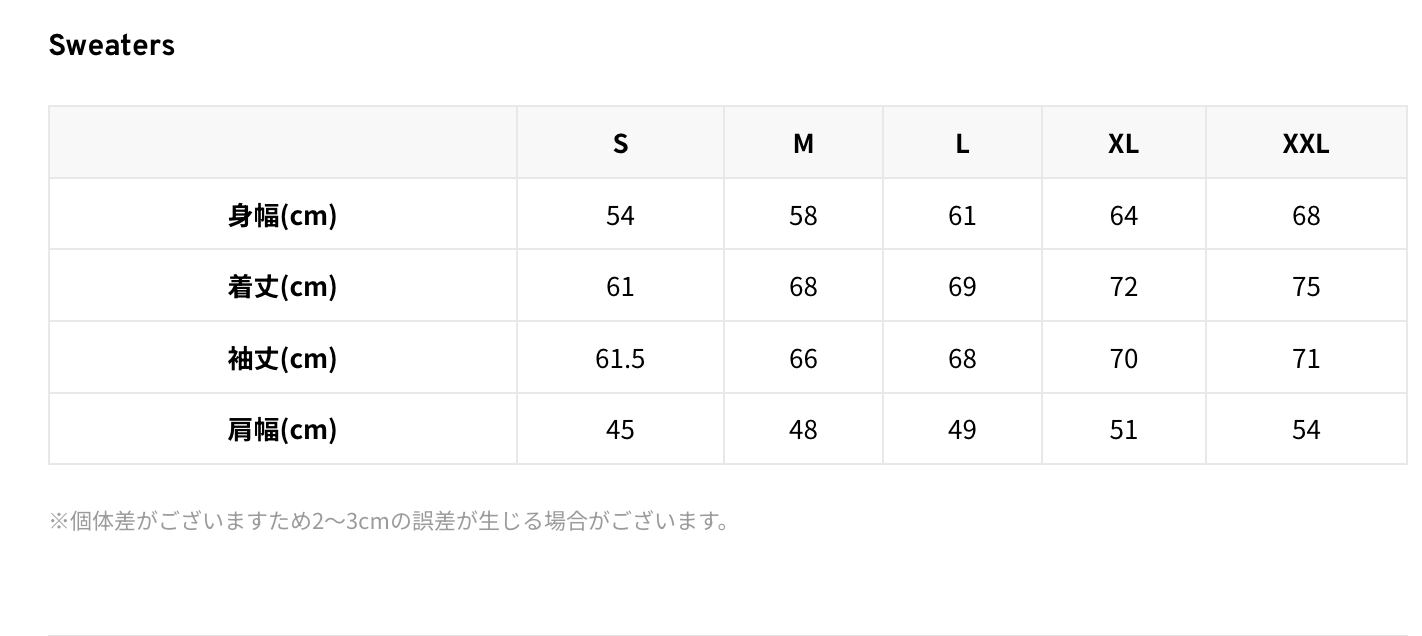This screenshot has width=1422, height=636.
Task: Click the 着丈 value 72 for size XL
Action: [x=1124, y=286]
